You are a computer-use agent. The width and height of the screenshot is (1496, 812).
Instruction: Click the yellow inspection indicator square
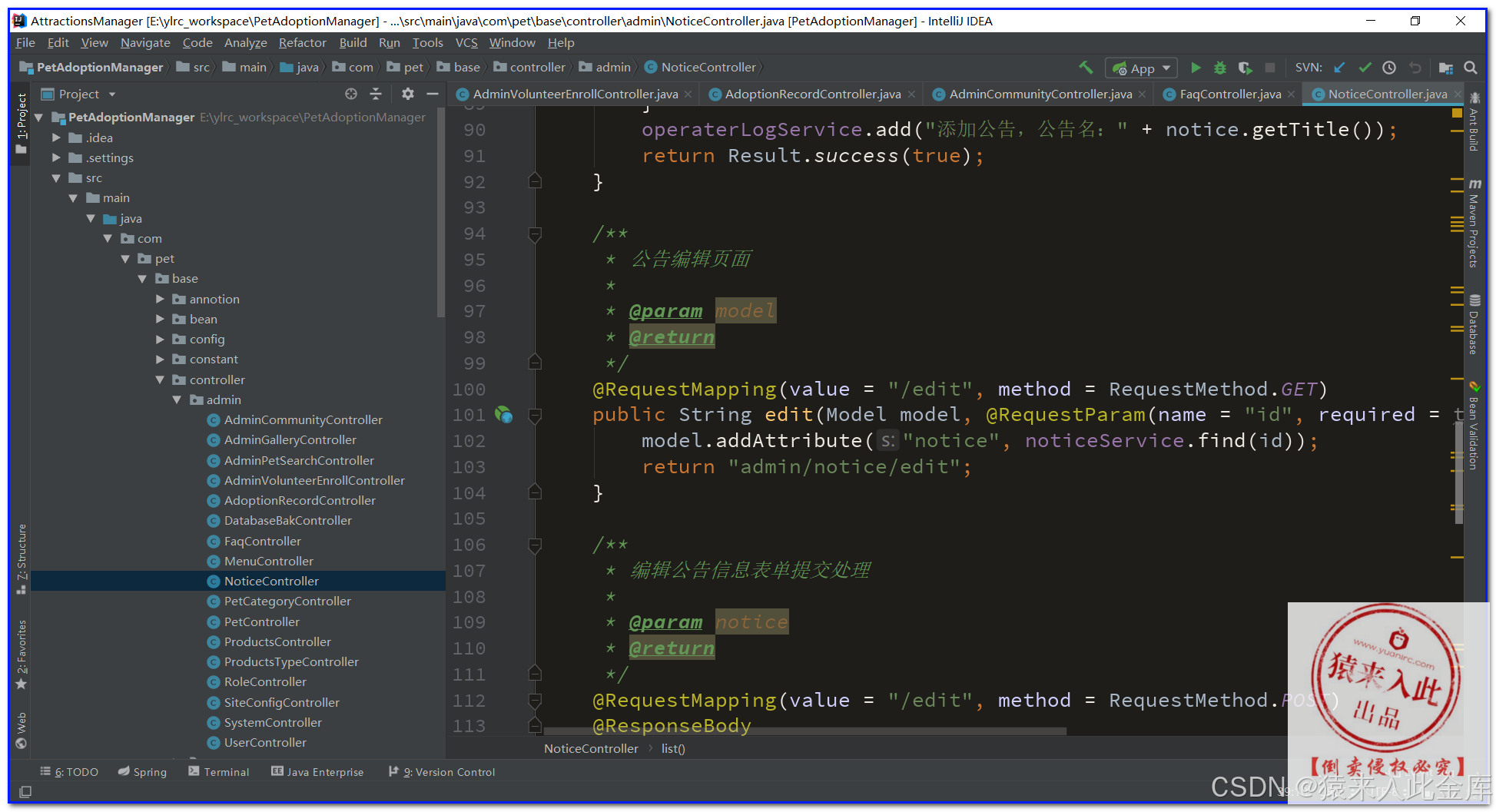[1457, 113]
